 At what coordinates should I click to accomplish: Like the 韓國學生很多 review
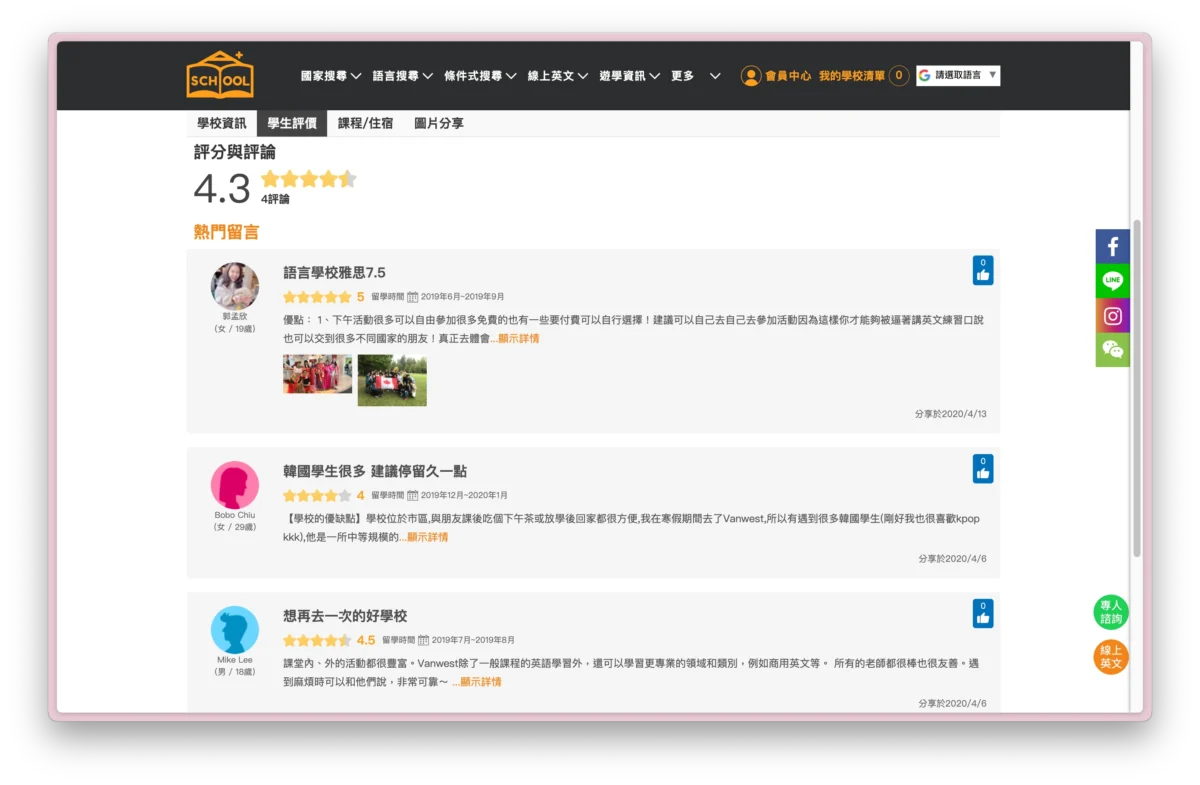[982, 469]
